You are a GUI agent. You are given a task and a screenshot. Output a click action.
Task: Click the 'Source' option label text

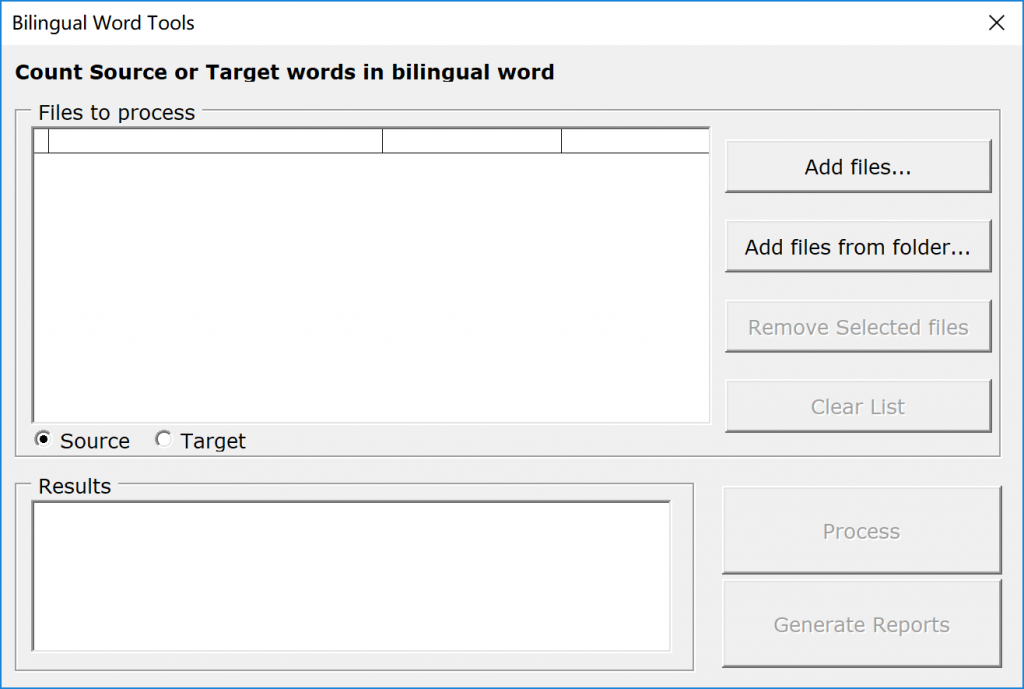tap(95, 441)
